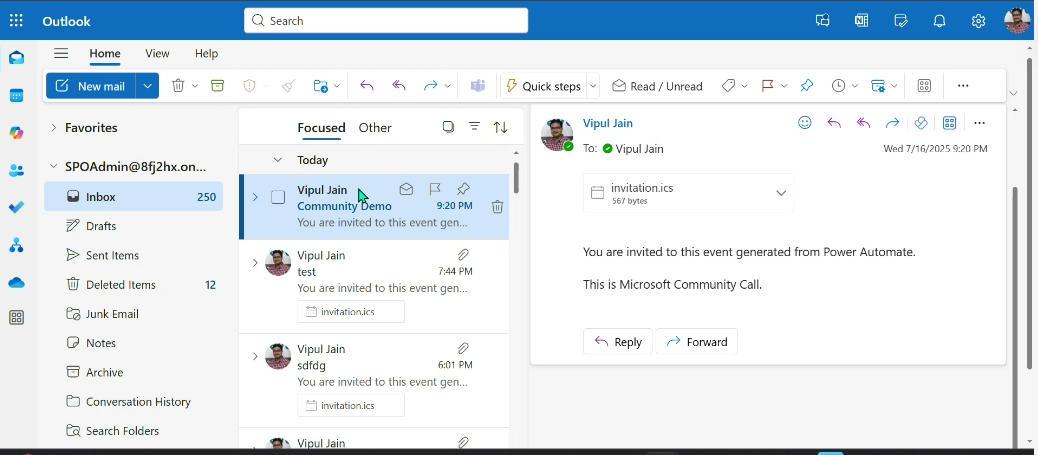The height and width of the screenshot is (455, 1038).
Task: Open the View ribbon tab
Action: 157,54
